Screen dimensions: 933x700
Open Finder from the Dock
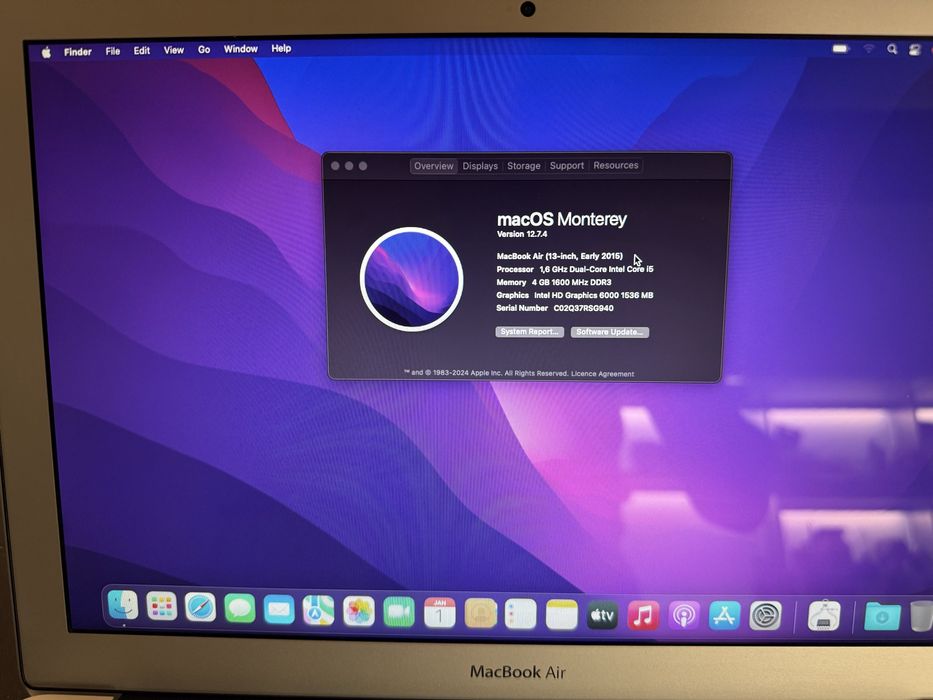123,605
